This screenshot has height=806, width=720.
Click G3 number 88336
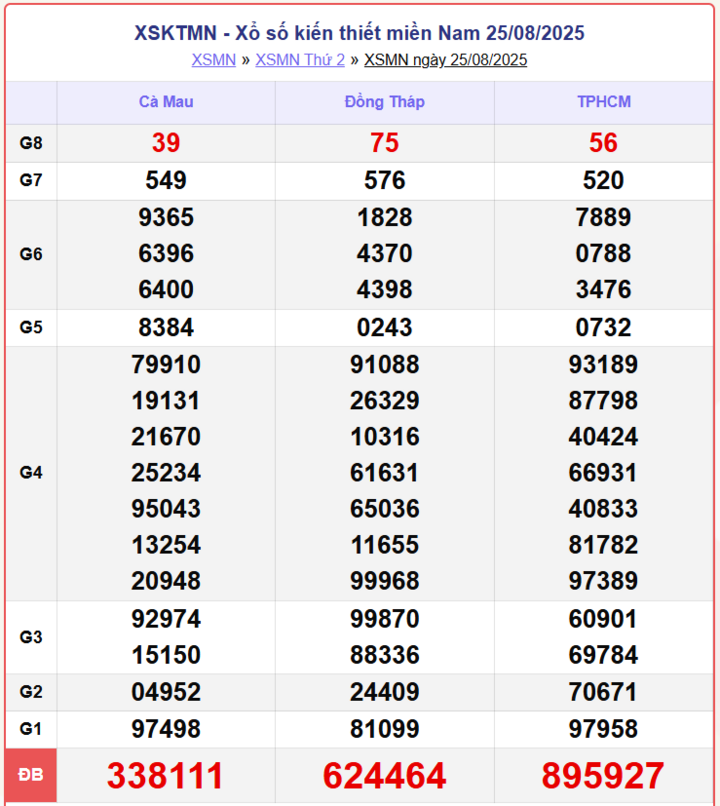click(x=384, y=655)
